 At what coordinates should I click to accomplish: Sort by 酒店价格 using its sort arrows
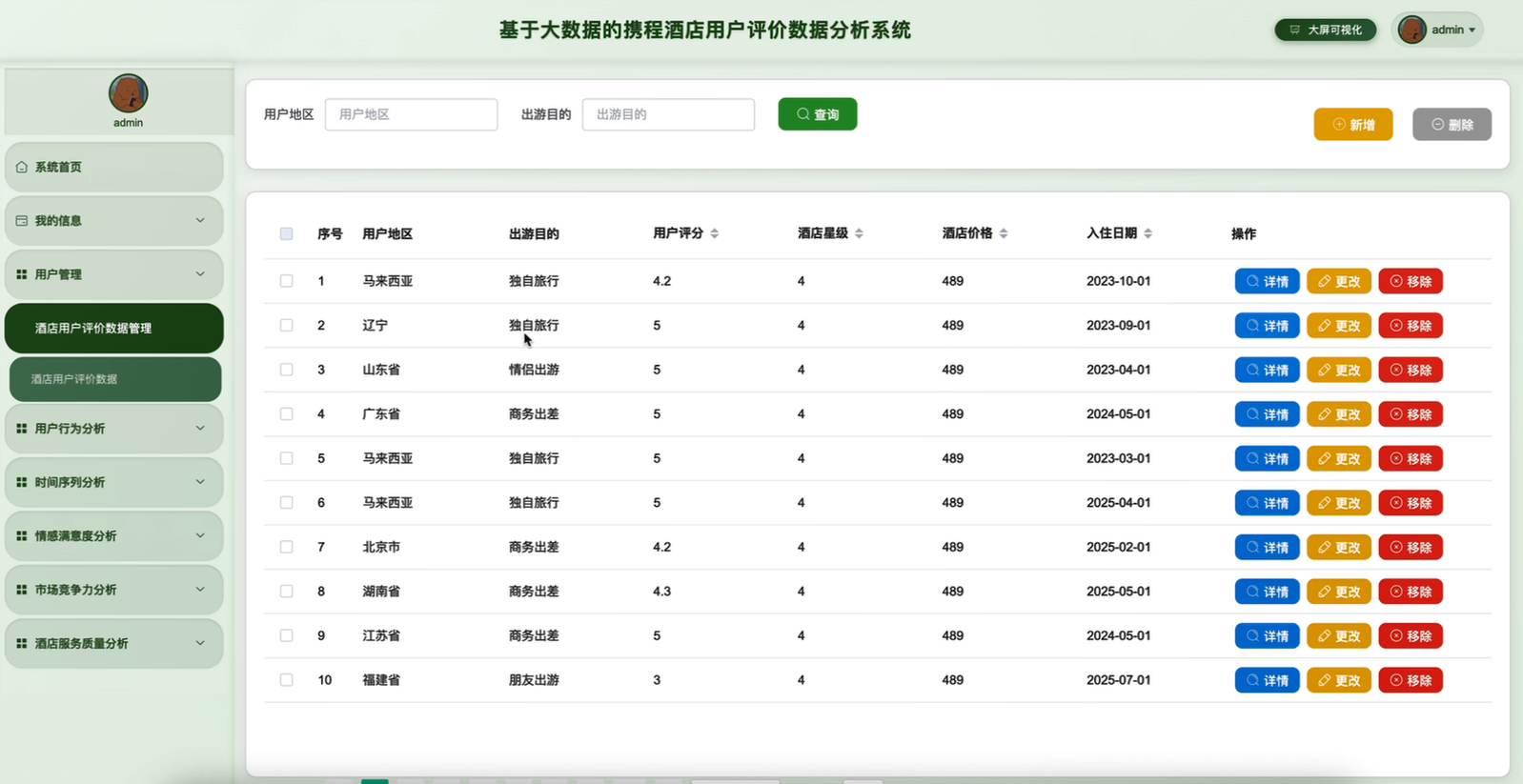(x=1004, y=233)
